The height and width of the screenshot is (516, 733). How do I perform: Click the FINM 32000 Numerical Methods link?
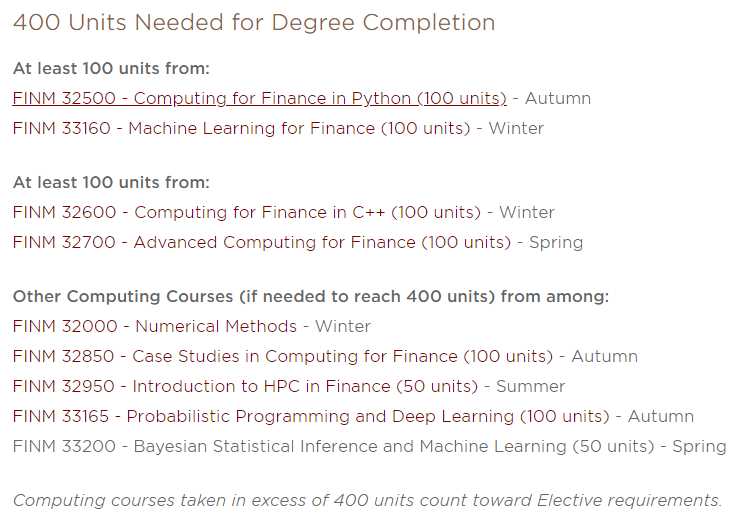tap(155, 326)
